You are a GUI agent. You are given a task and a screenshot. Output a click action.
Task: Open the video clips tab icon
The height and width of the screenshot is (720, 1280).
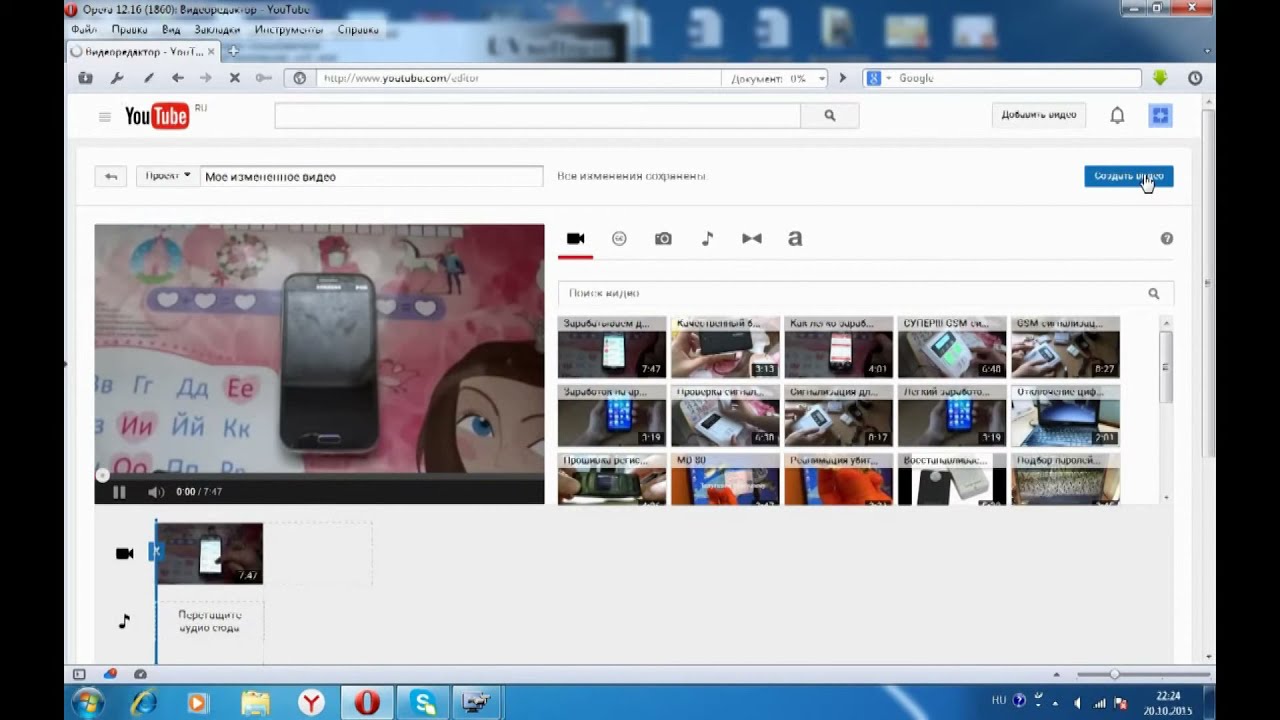click(x=575, y=239)
